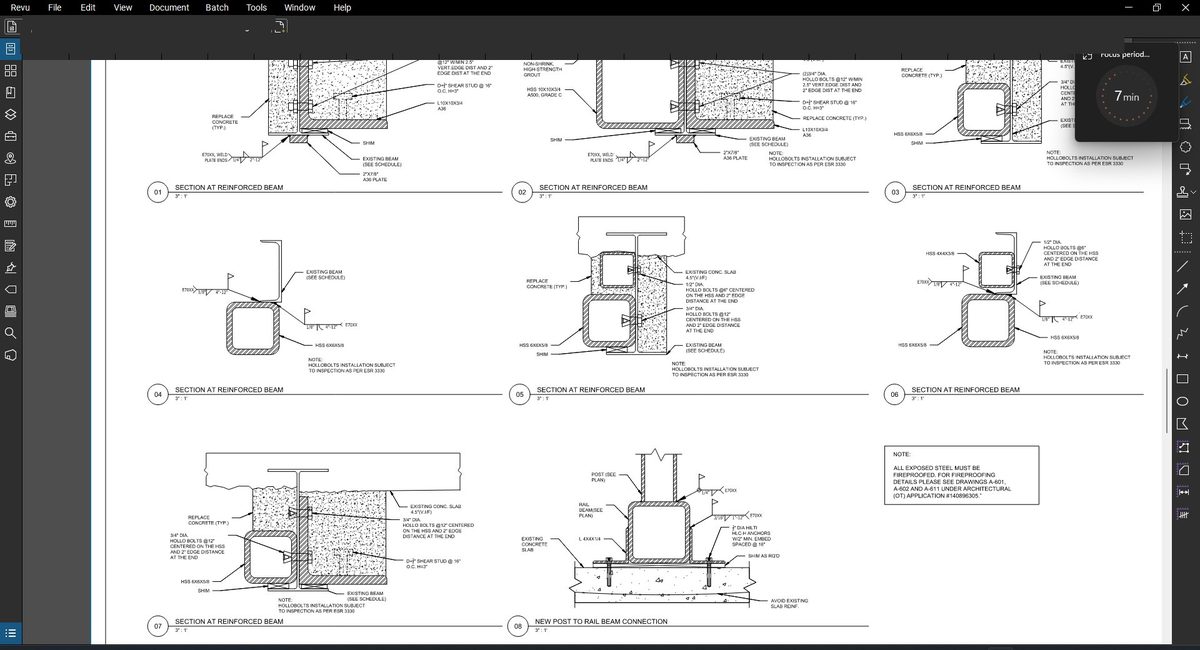Select the Snapshot tool with dashed rectangle

[1188, 237]
